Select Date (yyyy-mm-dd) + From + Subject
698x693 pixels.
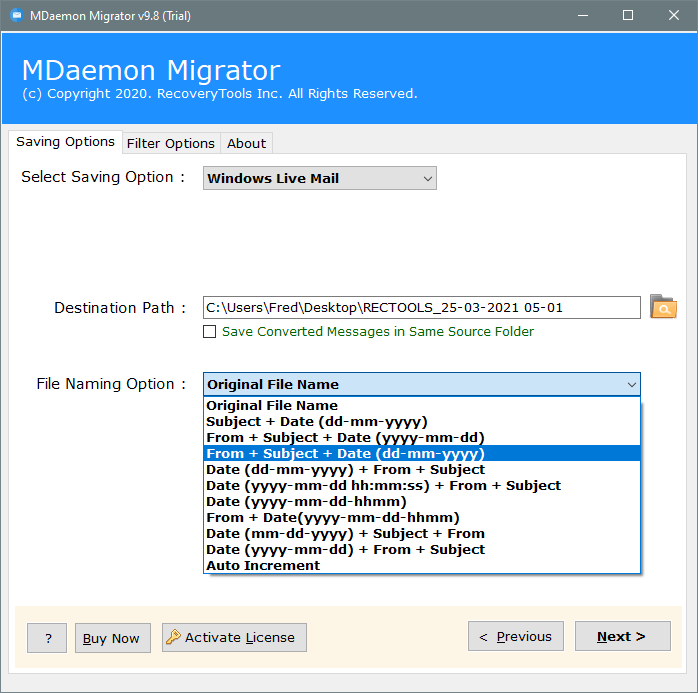(422, 550)
